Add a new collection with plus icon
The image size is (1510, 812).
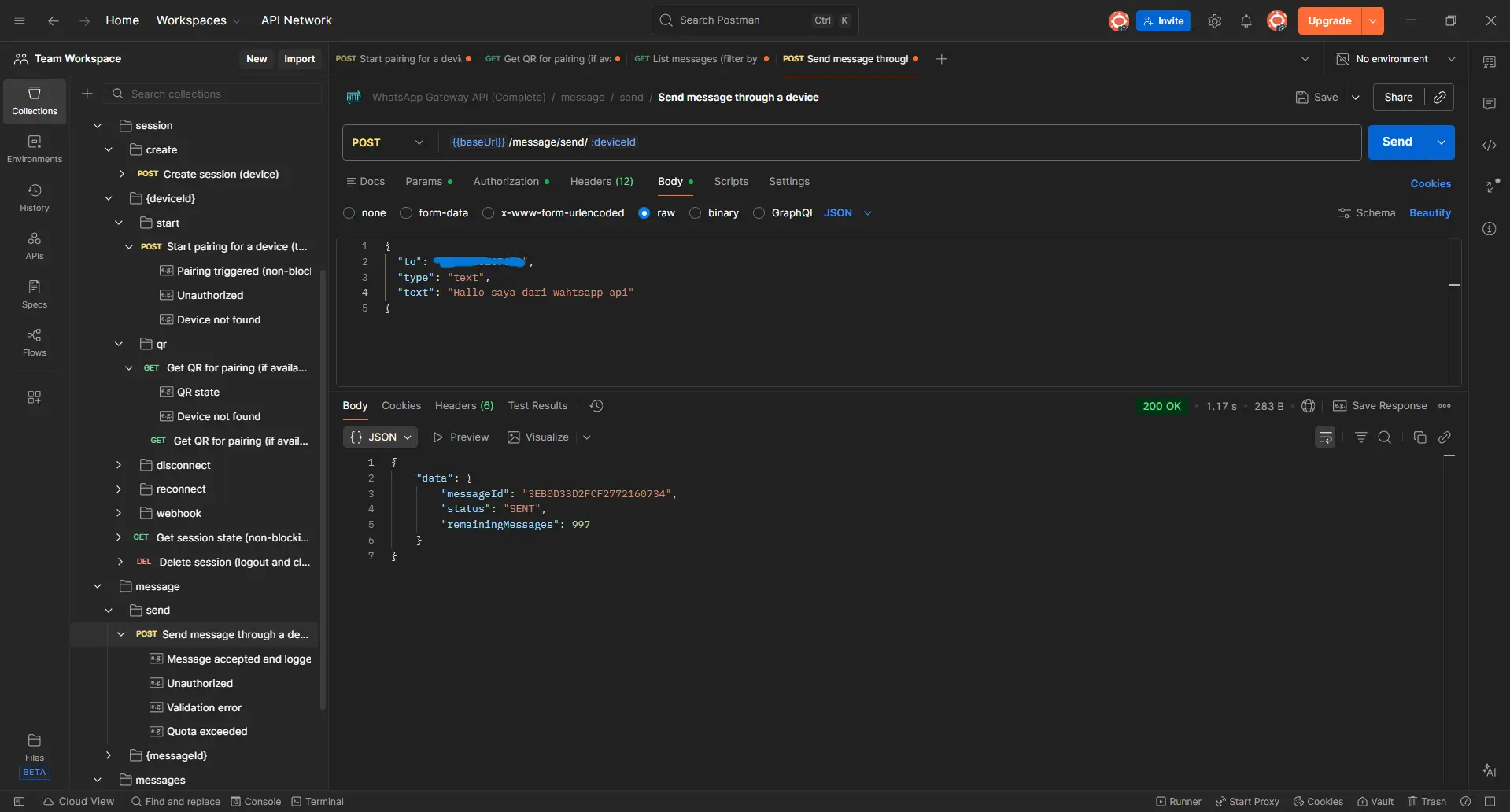pyautogui.click(x=87, y=94)
